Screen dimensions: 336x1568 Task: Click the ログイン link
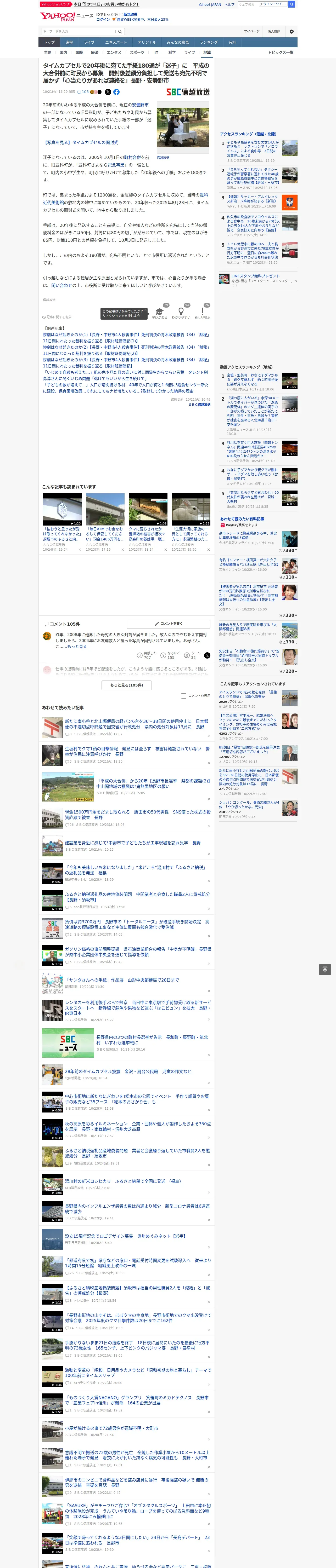tap(103, 20)
